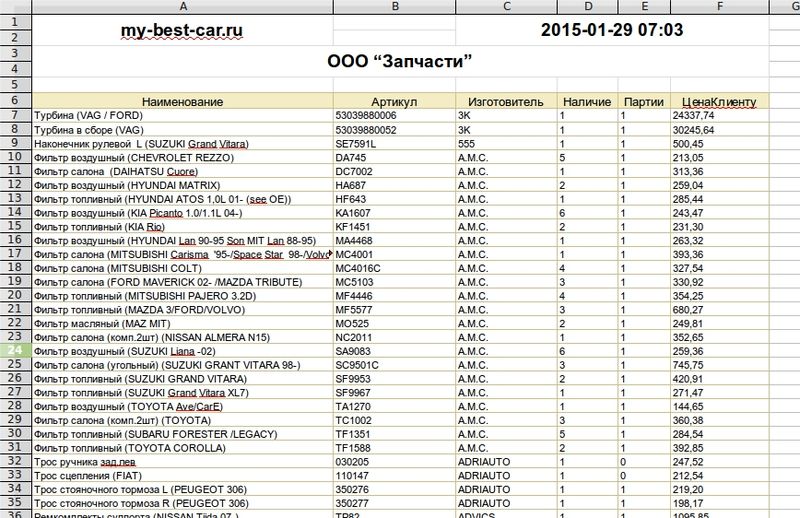Select article cell MC5103
This screenshot has height=518, width=800.
tap(394, 282)
